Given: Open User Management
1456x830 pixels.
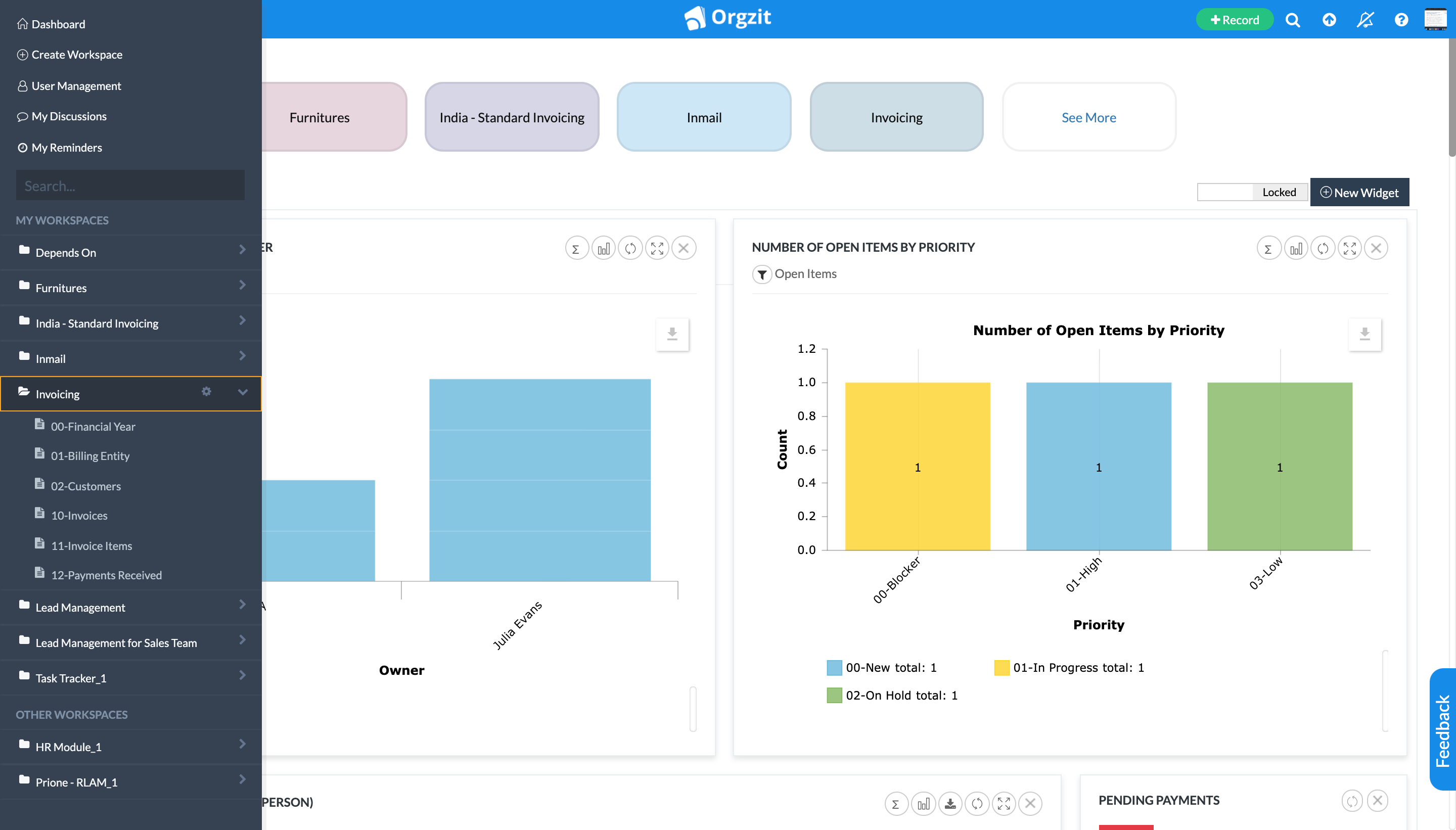Looking at the screenshot, I should click(70, 85).
